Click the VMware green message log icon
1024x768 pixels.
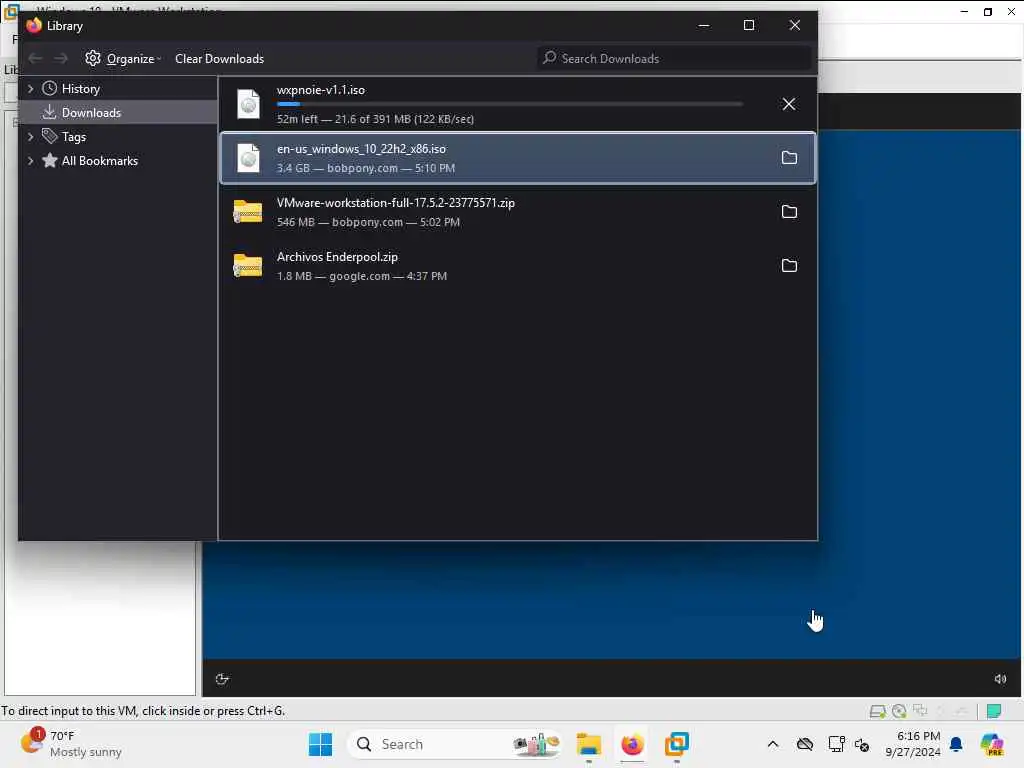994,711
